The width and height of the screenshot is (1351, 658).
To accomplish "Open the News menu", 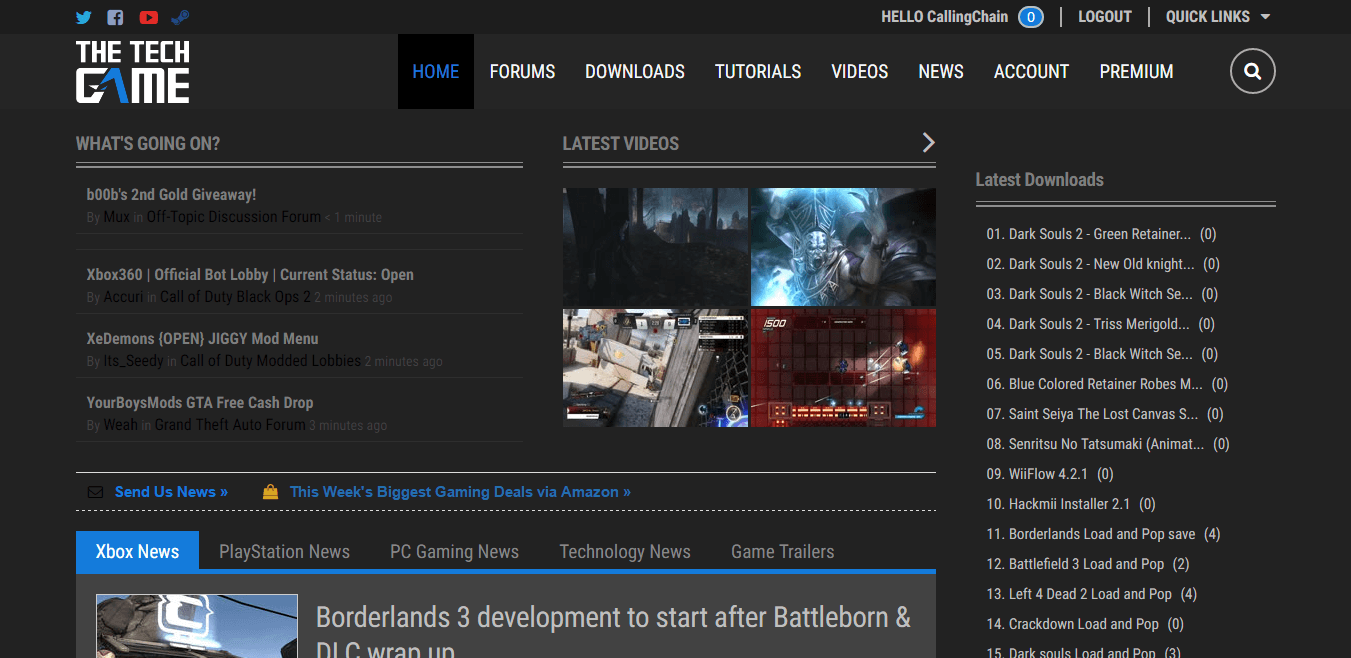I will [x=941, y=72].
